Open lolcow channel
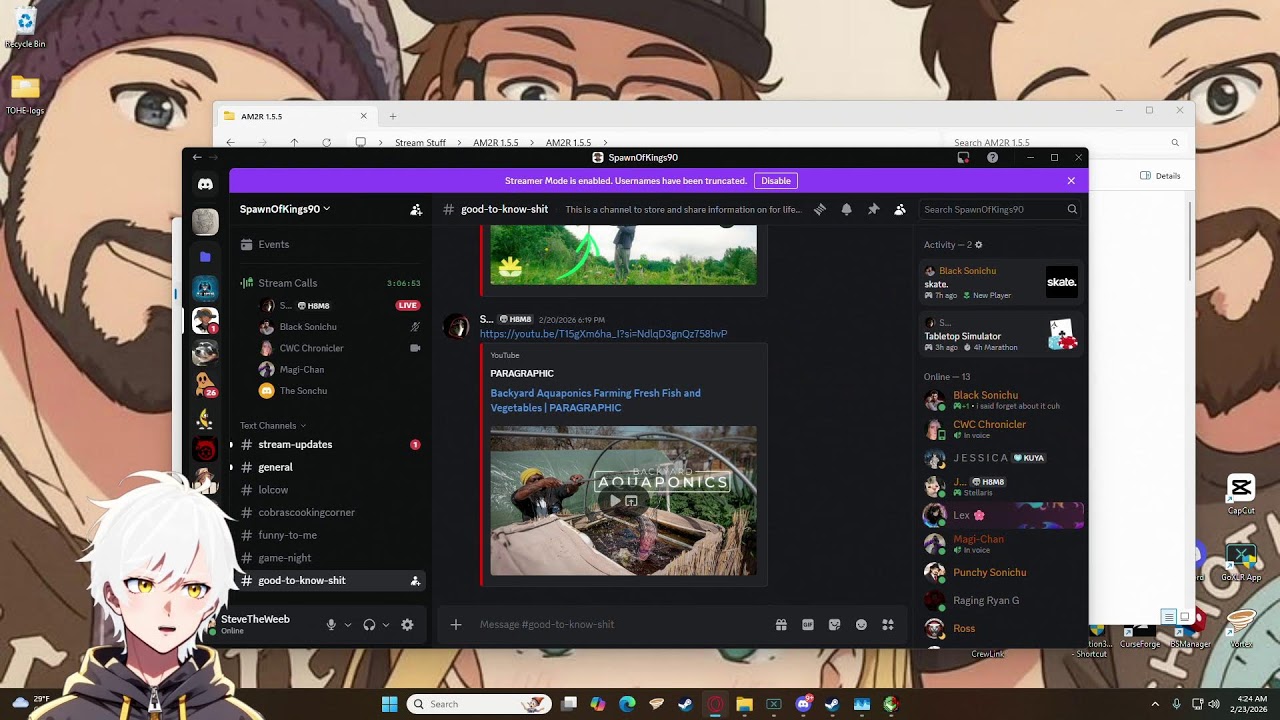Image resolution: width=1280 pixels, height=720 pixels. coord(331,490)
